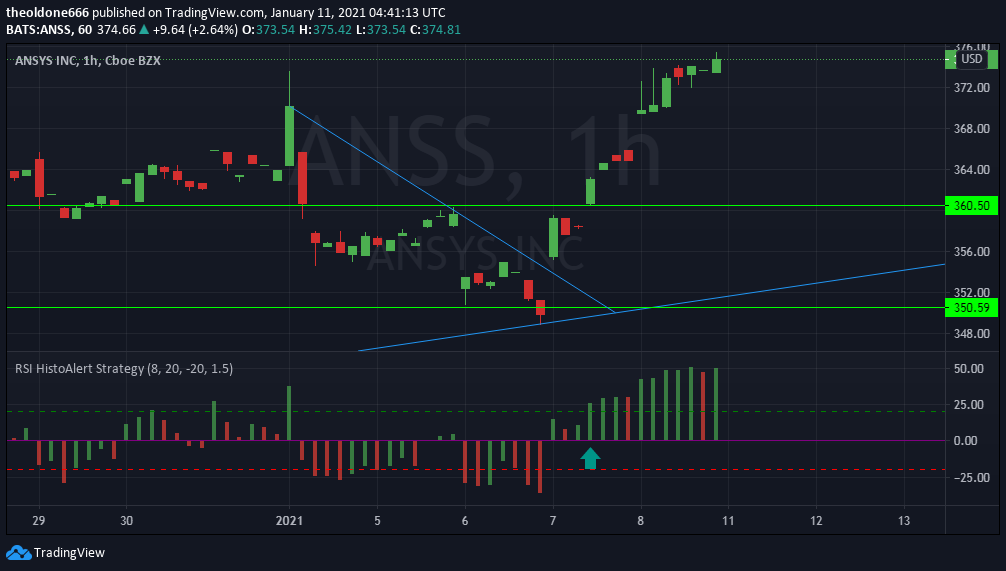Click the 13 date axis label

click(903, 520)
